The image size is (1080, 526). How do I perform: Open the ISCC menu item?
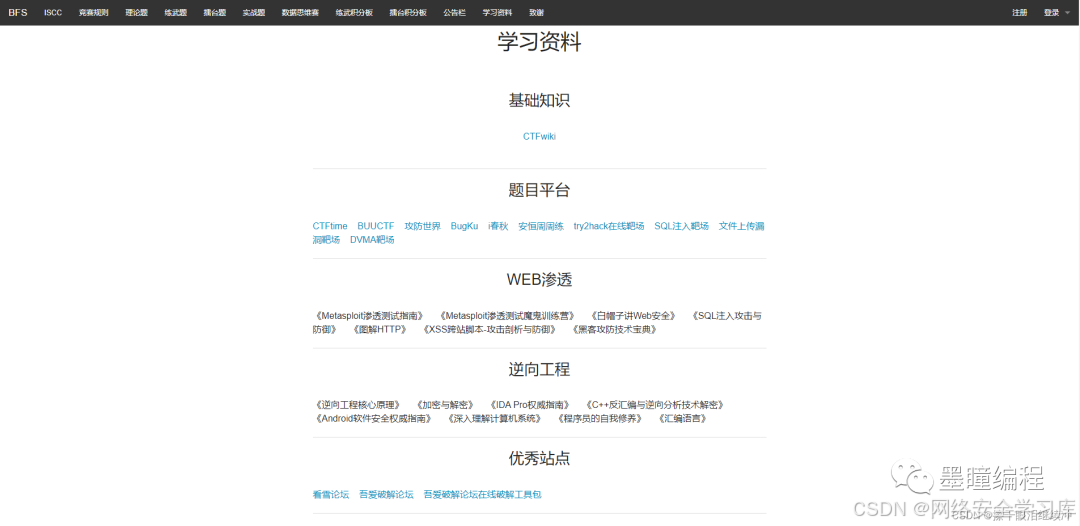pyautogui.click(x=53, y=12)
